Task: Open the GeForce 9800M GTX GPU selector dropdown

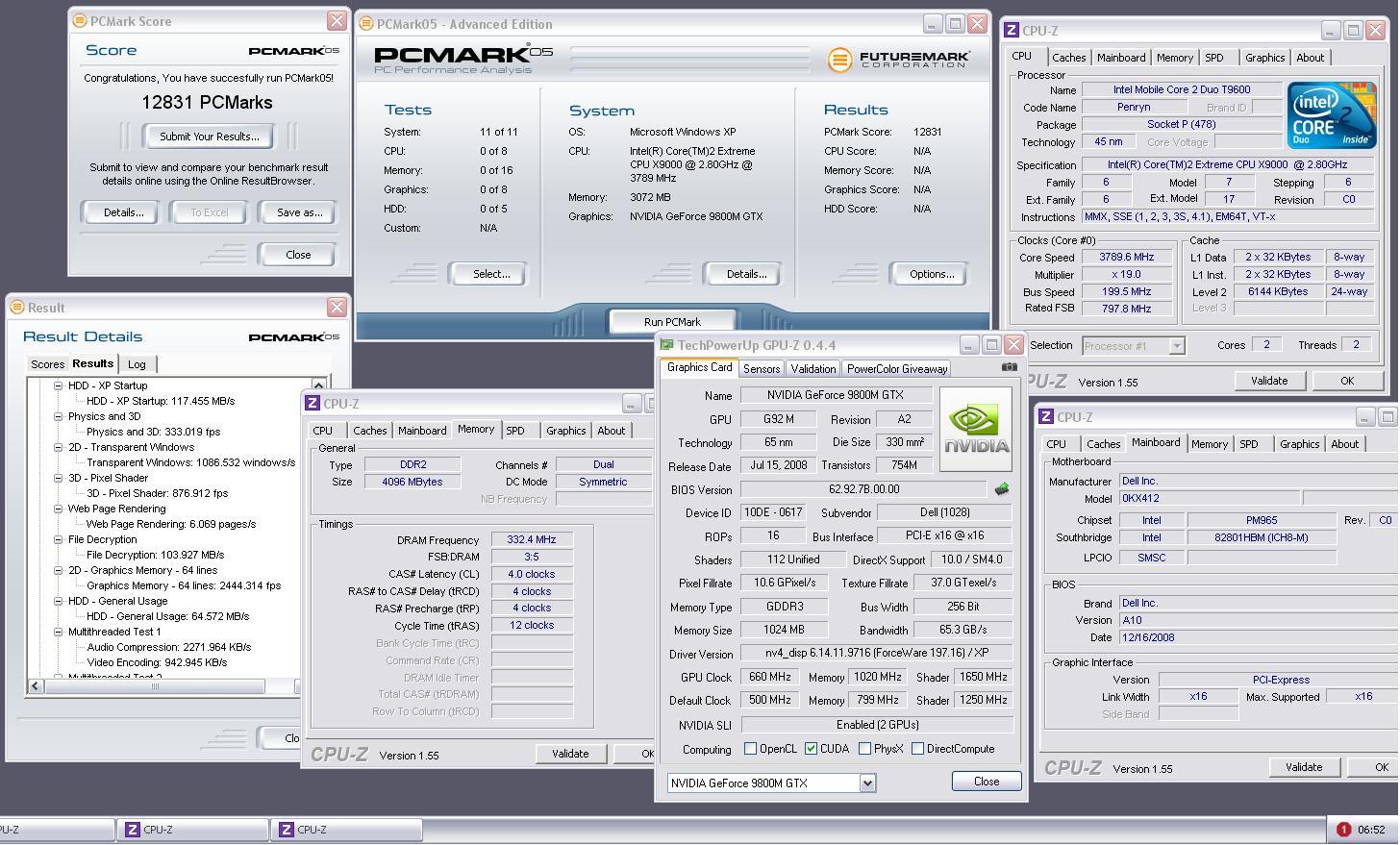Action: tap(867, 783)
